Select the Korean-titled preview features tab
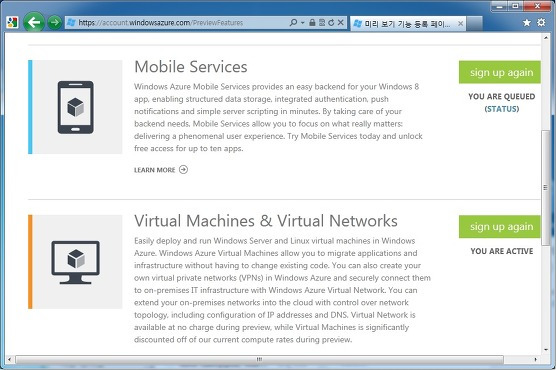The height and width of the screenshot is (370, 556). [408, 24]
